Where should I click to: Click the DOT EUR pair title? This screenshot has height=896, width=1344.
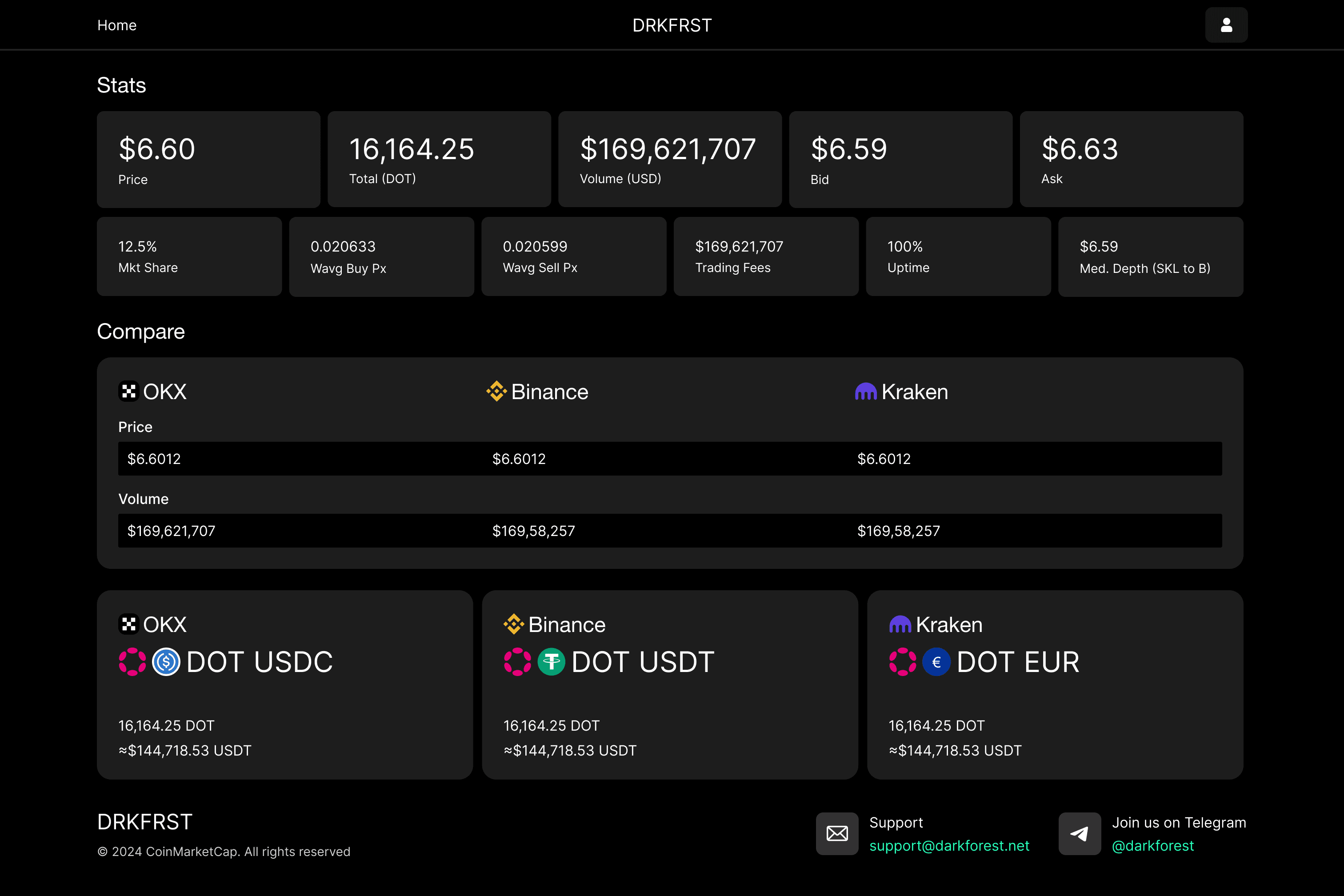point(1018,662)
